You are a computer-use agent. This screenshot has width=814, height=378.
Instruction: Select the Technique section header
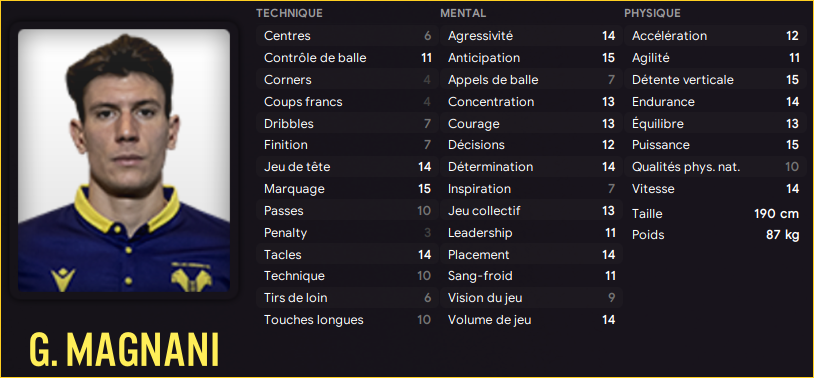coord(289,14)
